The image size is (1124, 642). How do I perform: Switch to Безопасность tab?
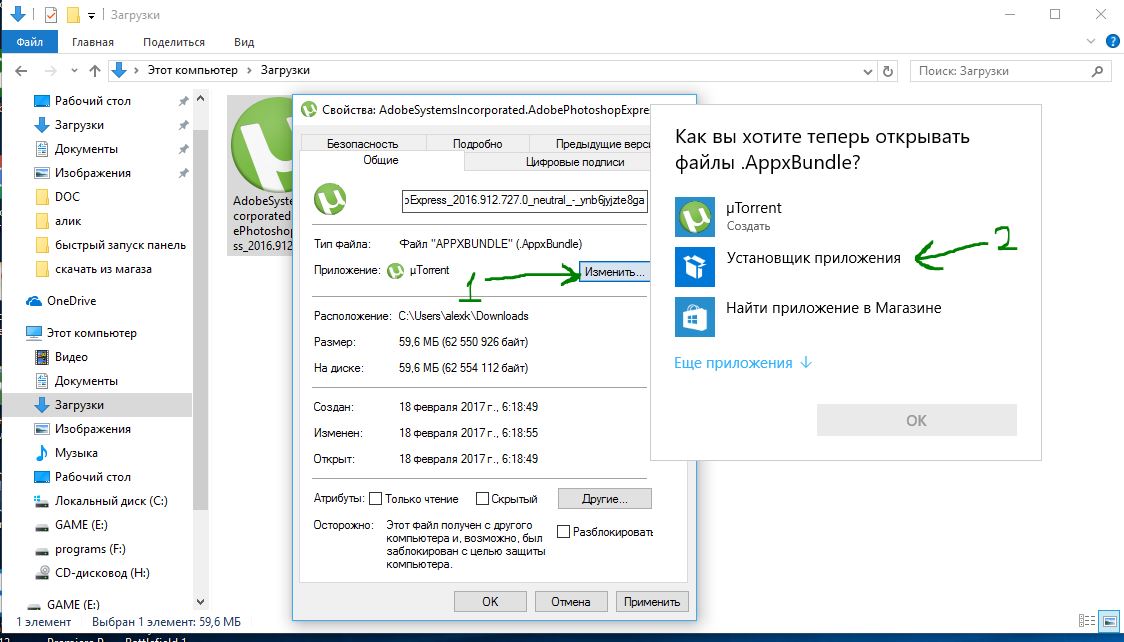(363, 143)
